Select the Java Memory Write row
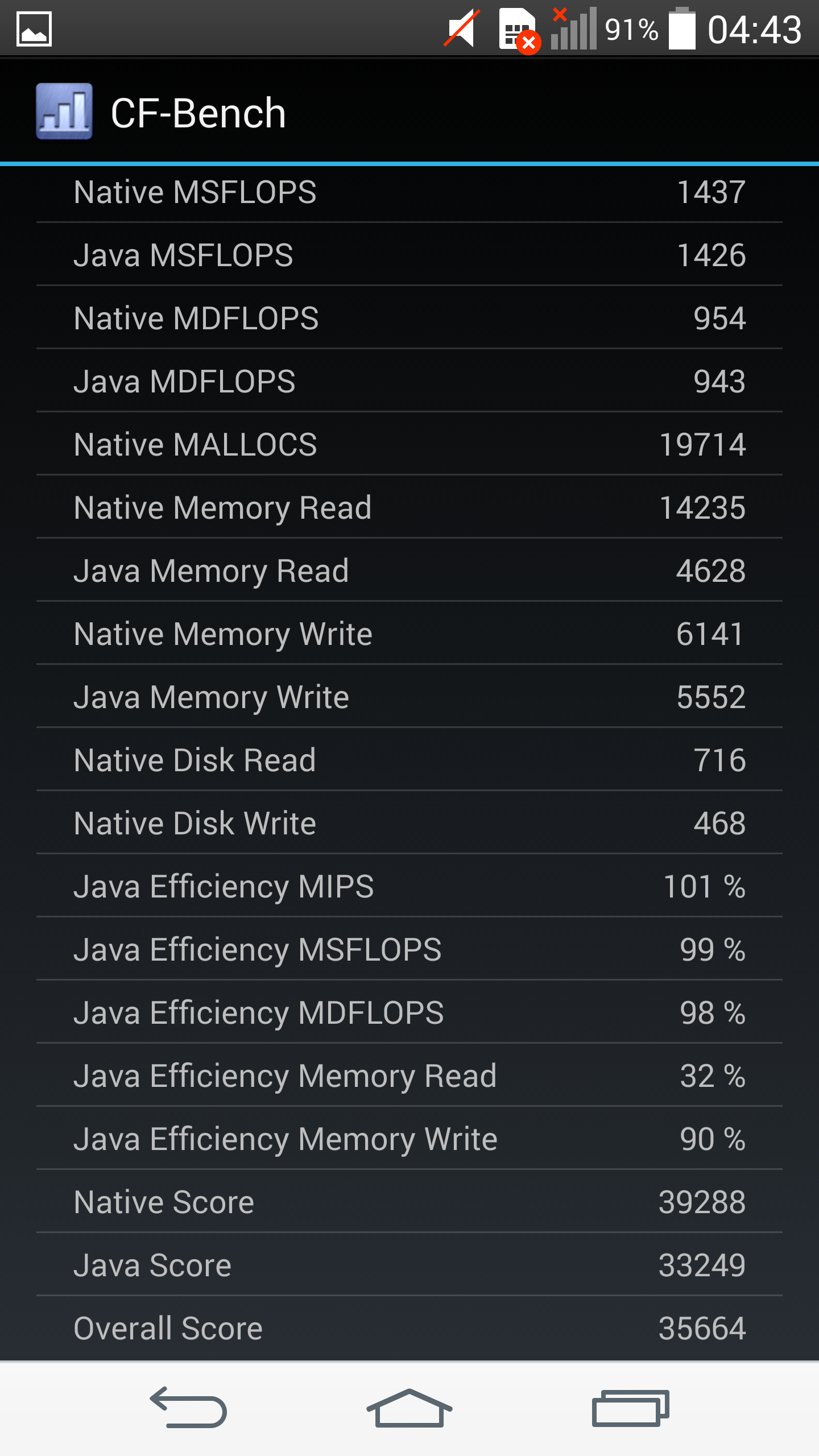 click(x=409, y=697)
